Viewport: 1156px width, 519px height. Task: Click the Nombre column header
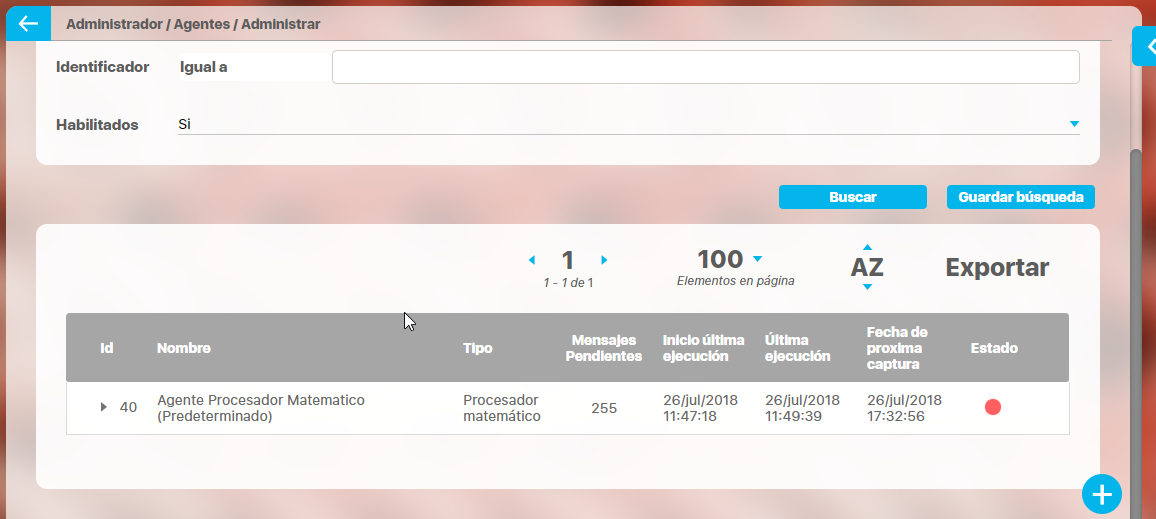(x=184, y=348)
